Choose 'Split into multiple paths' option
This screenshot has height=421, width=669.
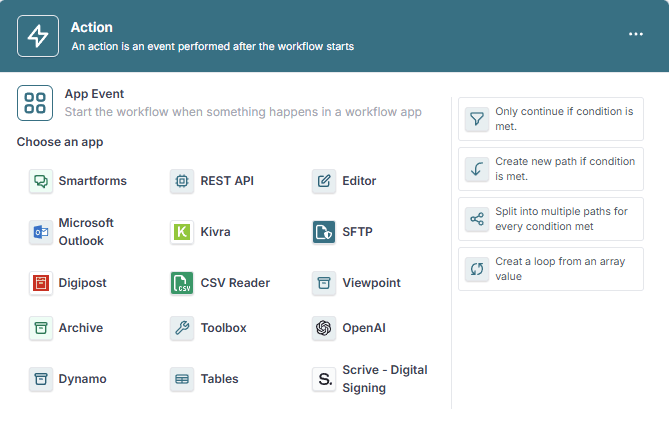[x=551, y=219]
